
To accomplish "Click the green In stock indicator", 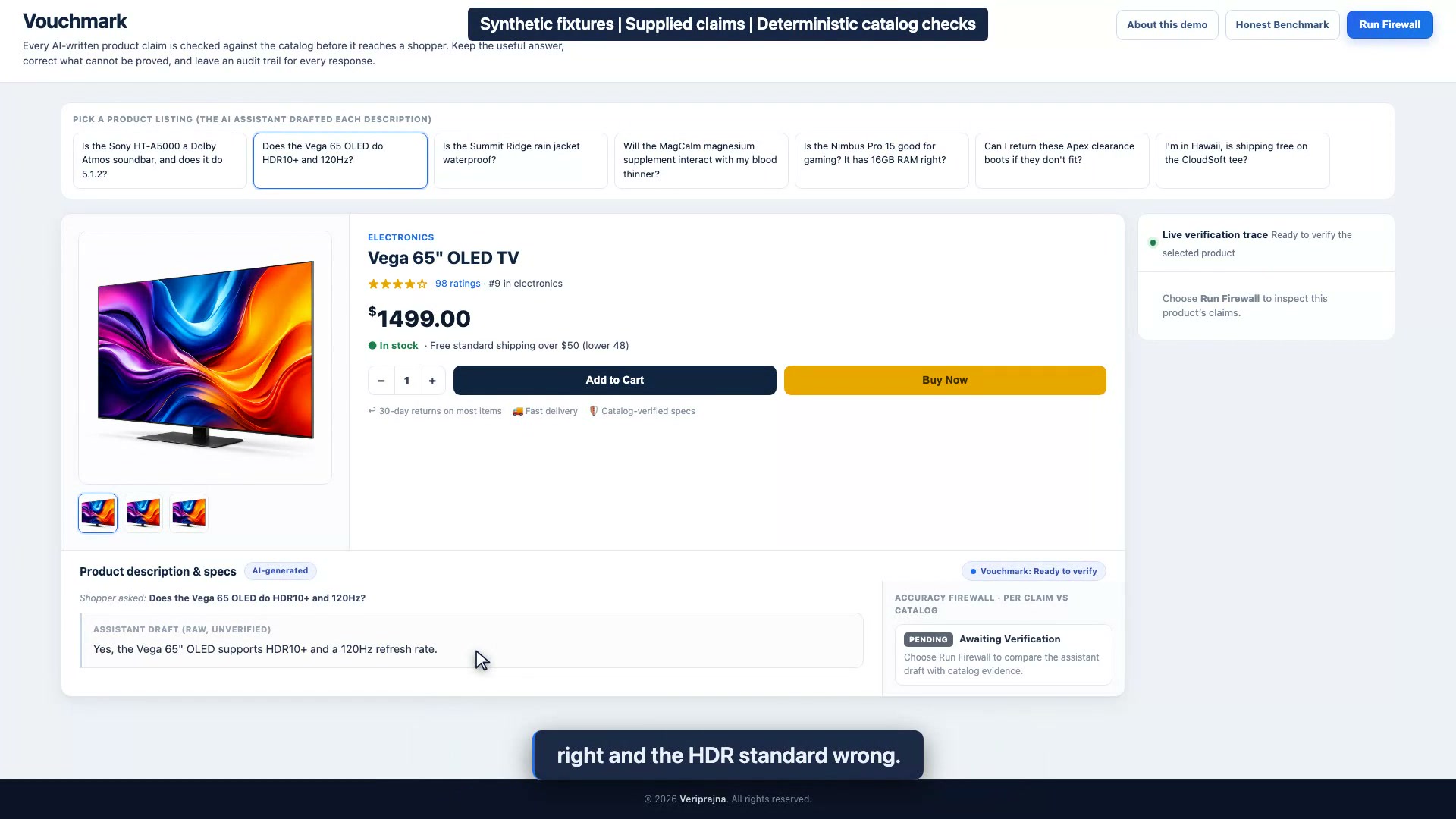I will [394, 346].
